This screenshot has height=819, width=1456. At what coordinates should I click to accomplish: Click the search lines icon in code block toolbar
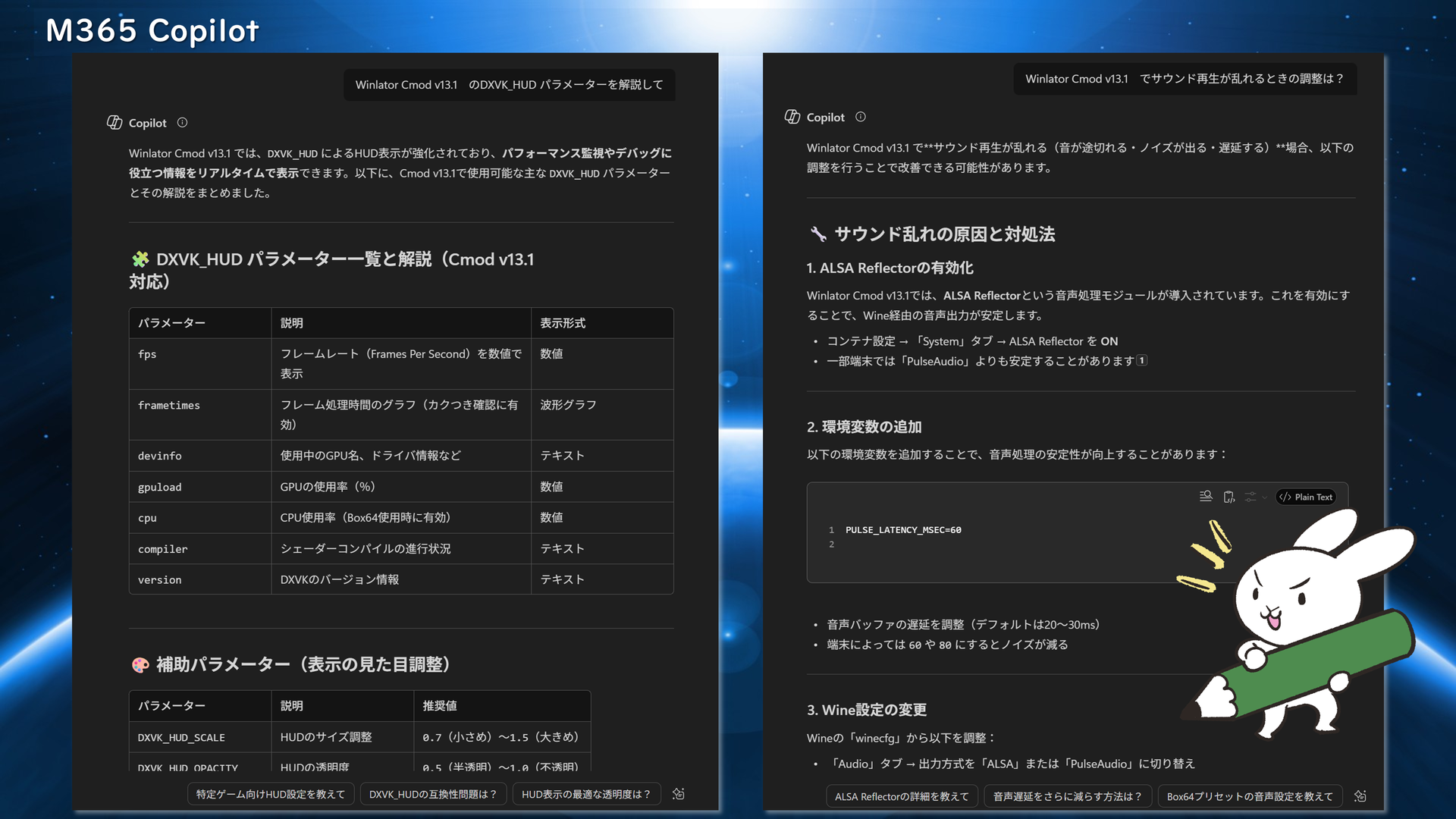pos(1206,496)
